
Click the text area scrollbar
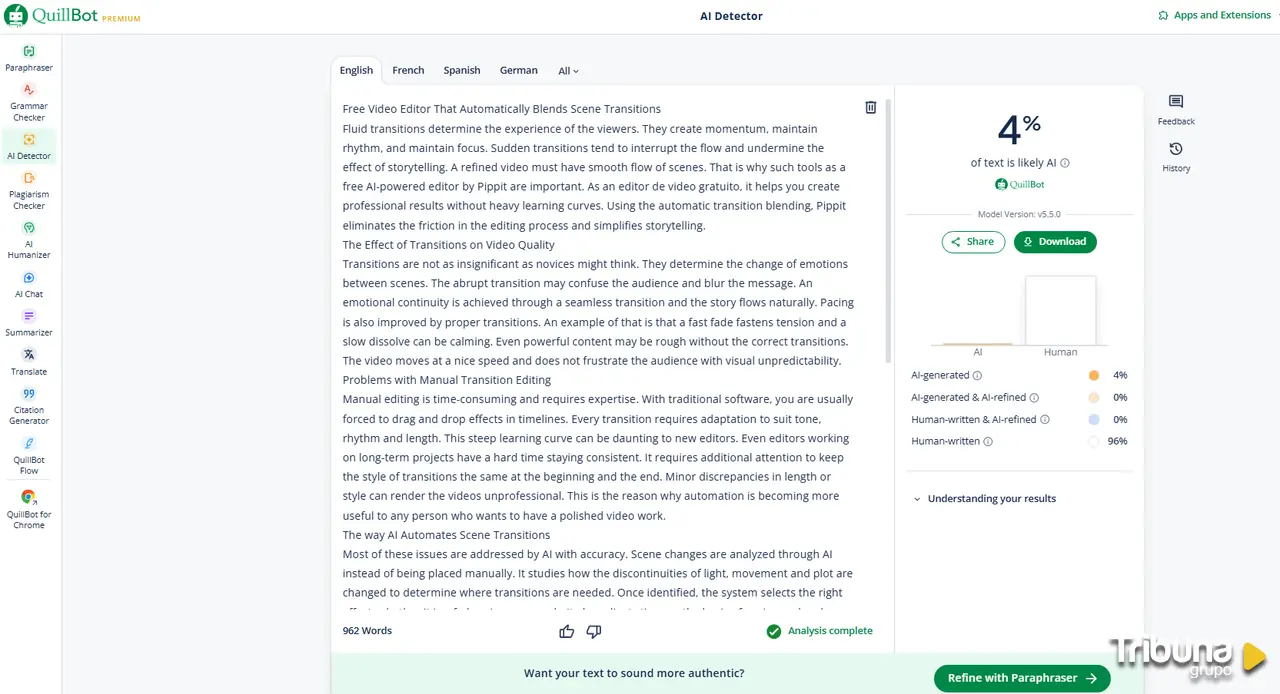click(x=886, y=230)
